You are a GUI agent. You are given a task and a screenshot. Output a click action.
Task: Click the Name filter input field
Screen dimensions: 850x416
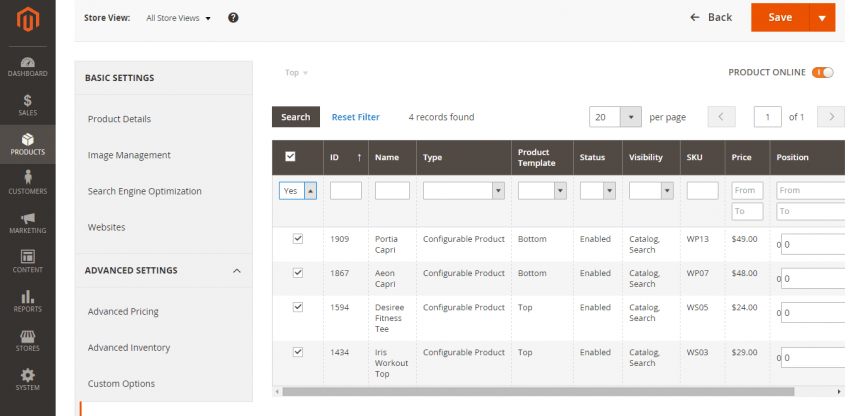tap(392, 190)
